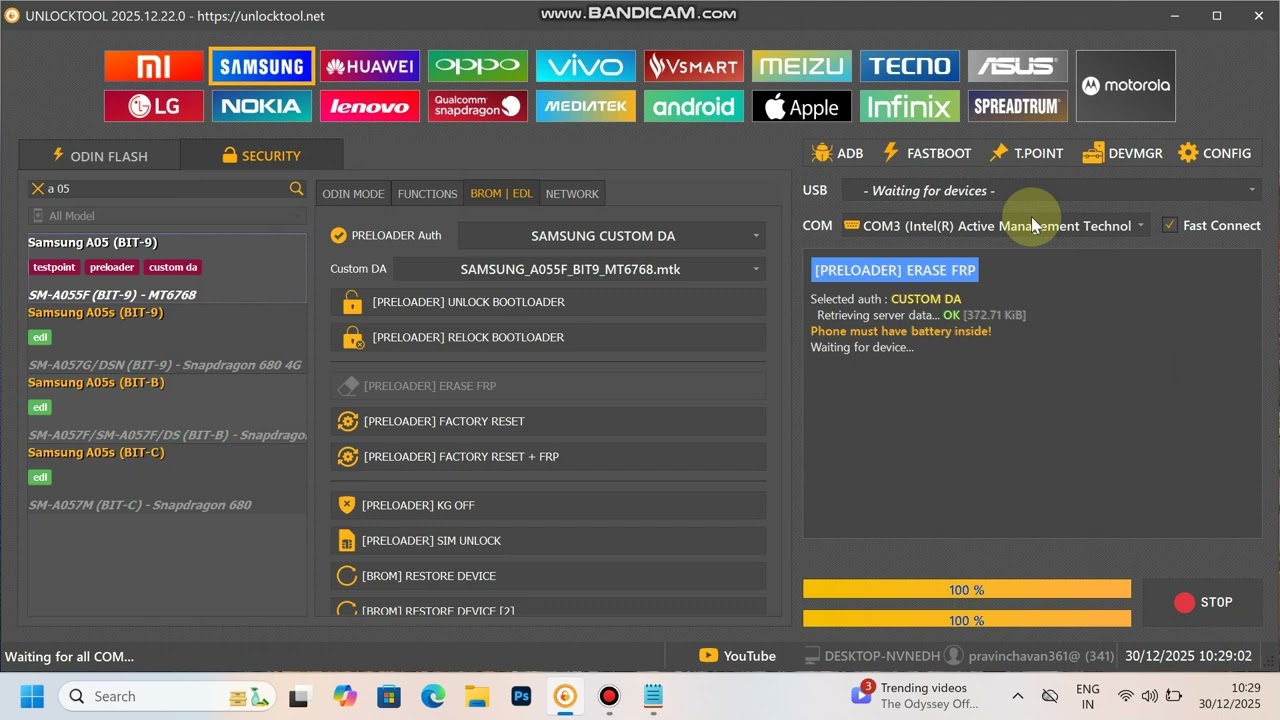Open the Spreadtrum tile

point(1018,106)
